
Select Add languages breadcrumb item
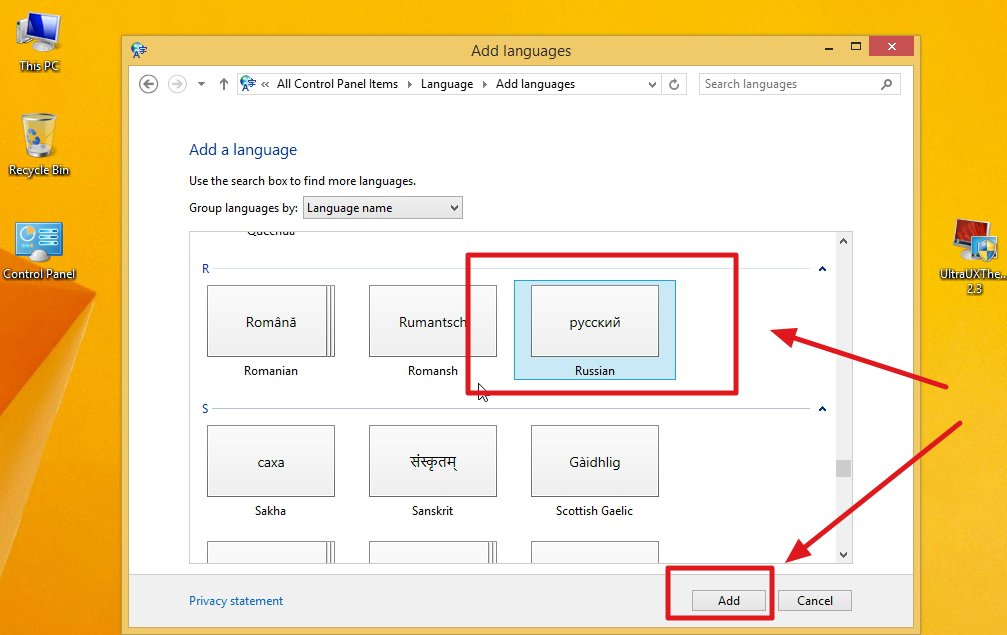click(536, 84)
